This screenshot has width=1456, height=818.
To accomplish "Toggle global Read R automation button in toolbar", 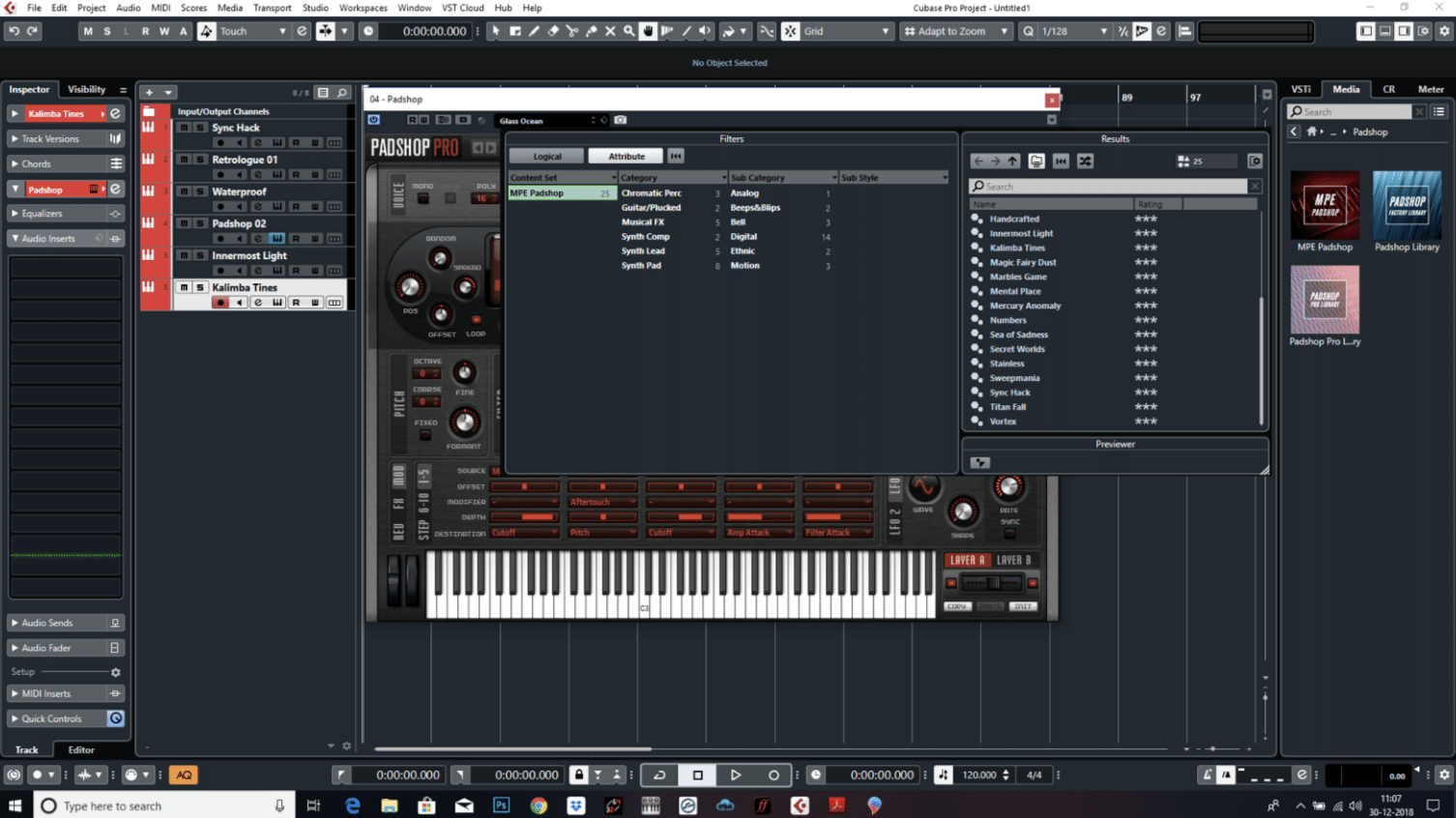I will [x=145, y=31].
